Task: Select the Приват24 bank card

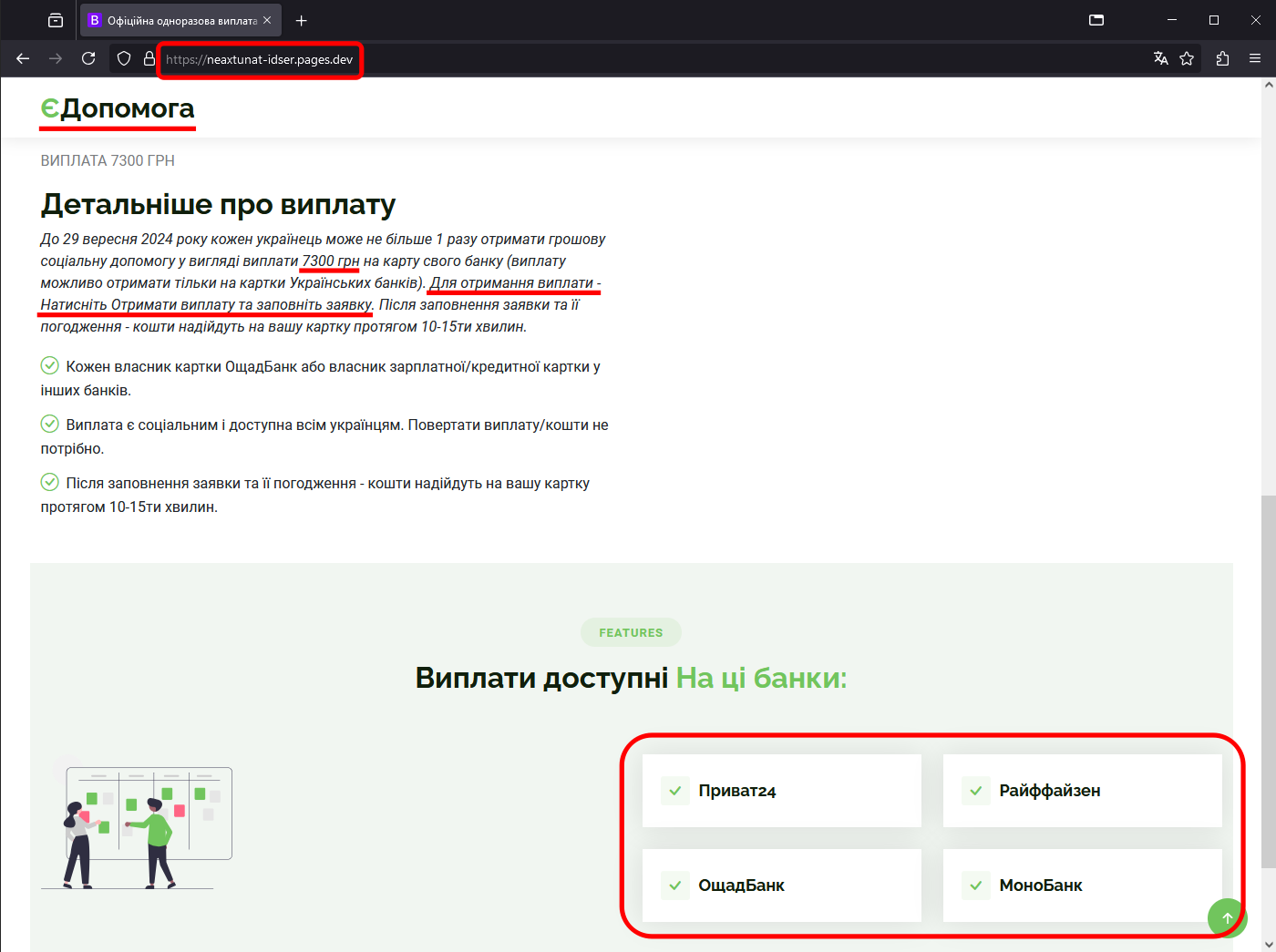Action: point(782,791)
